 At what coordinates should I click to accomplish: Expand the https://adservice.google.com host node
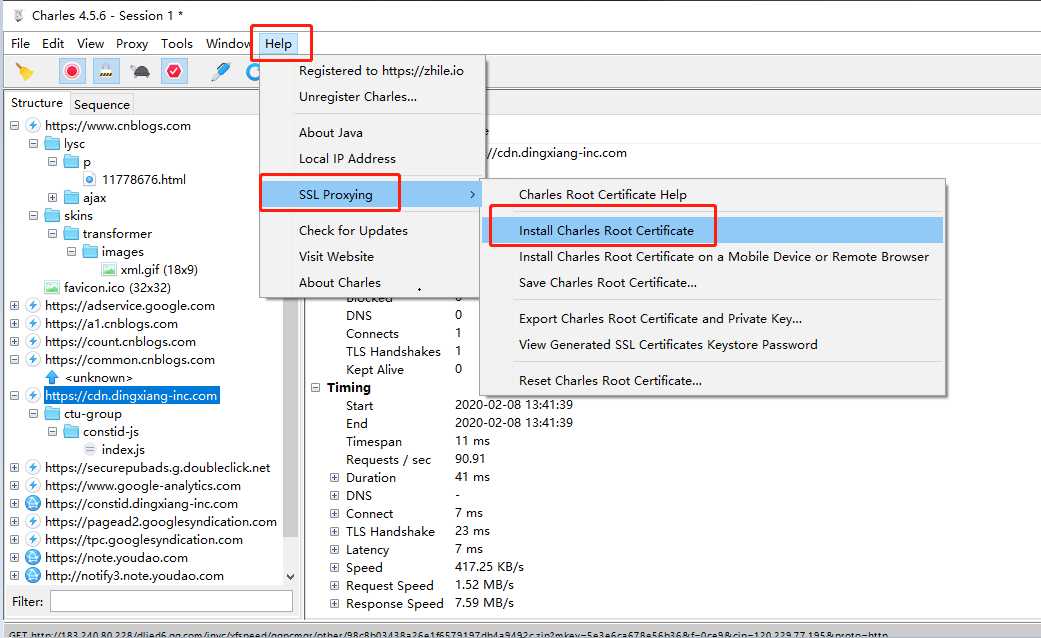14,306
